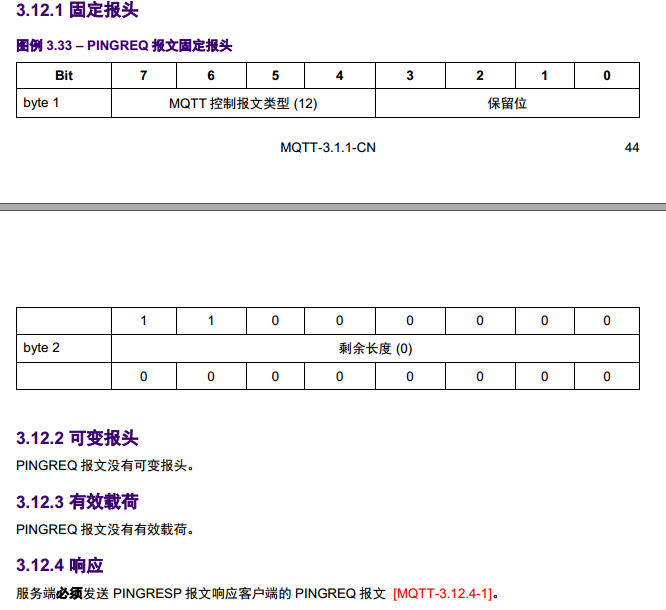This screenshot has width=666, height=610.
Task: Select the MQTT 控制报文类型 (12) cell
Action: click(243, 103)
